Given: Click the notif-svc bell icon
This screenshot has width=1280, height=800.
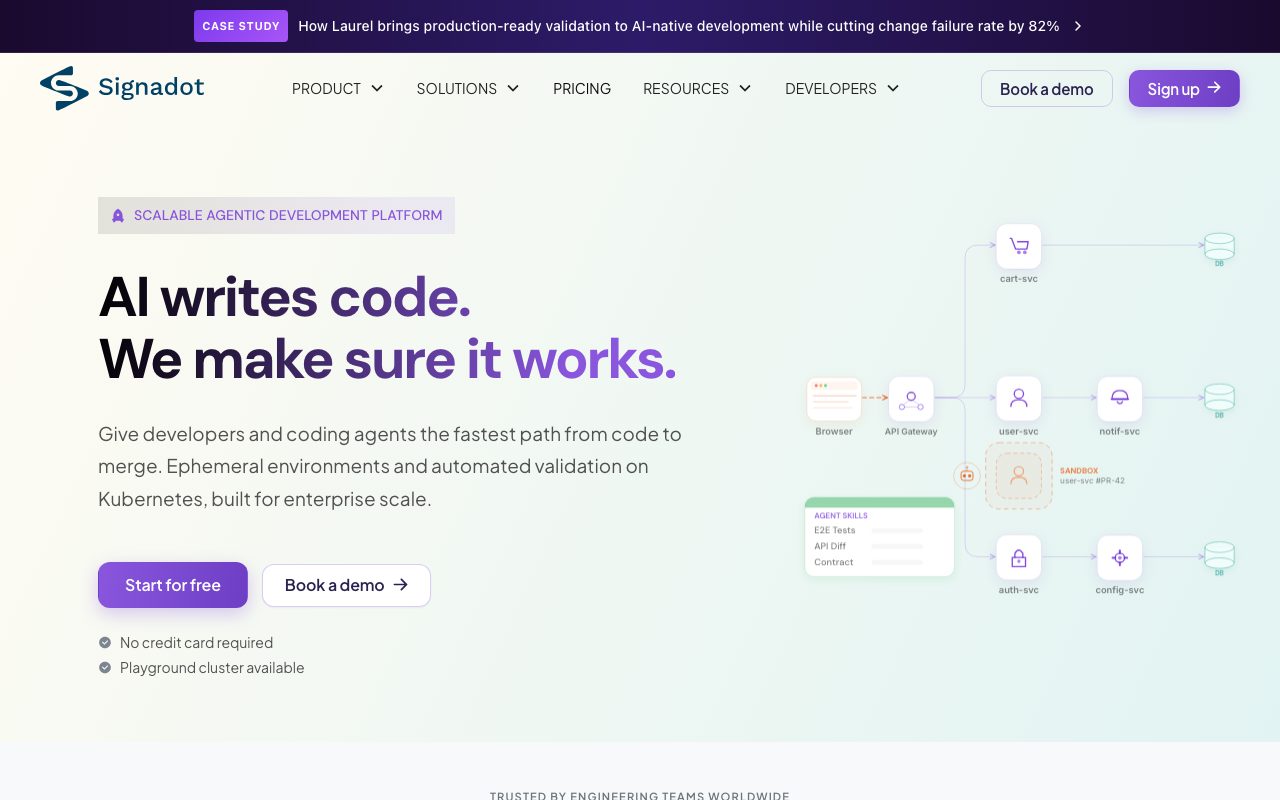Looking at the screenshot, I should pyautogui.click(x=1120, y=398).
